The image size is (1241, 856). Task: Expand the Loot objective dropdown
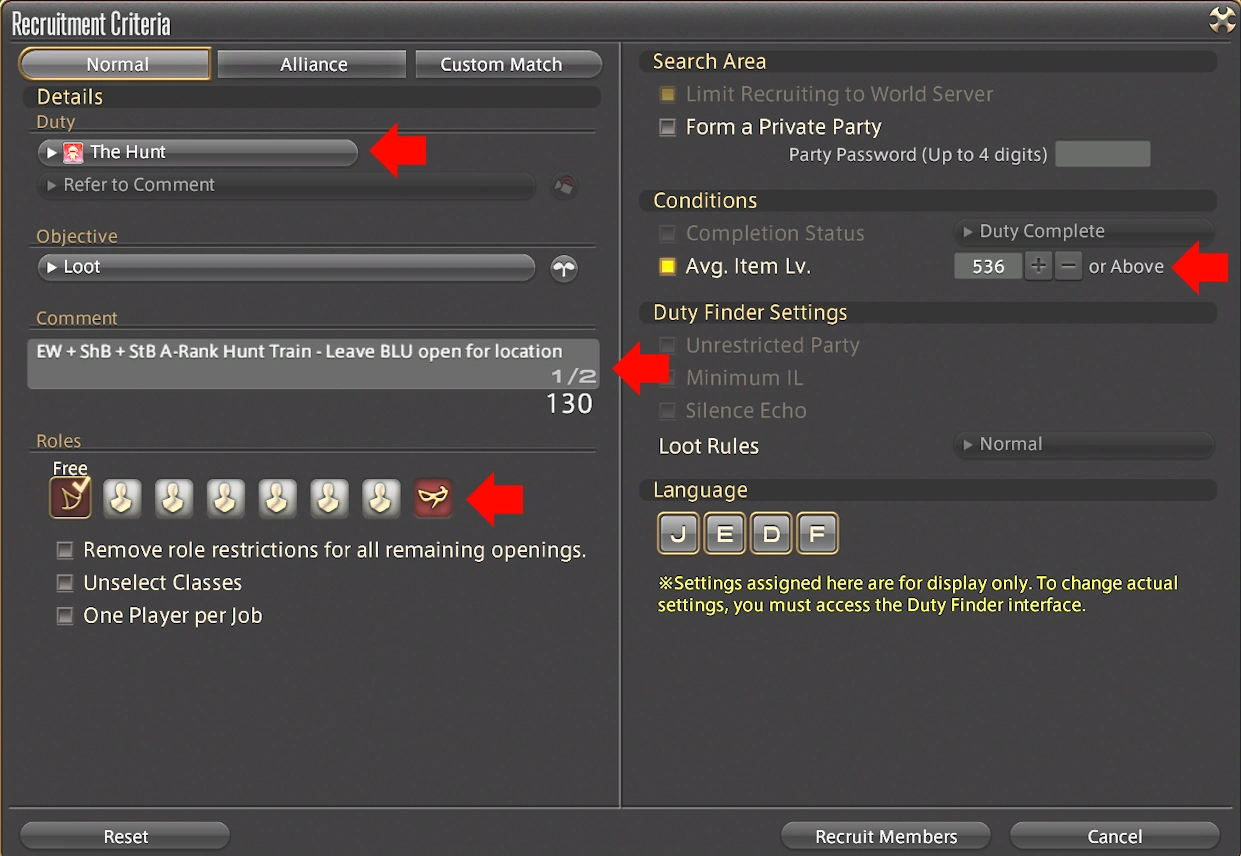click(x=286, y=267)
